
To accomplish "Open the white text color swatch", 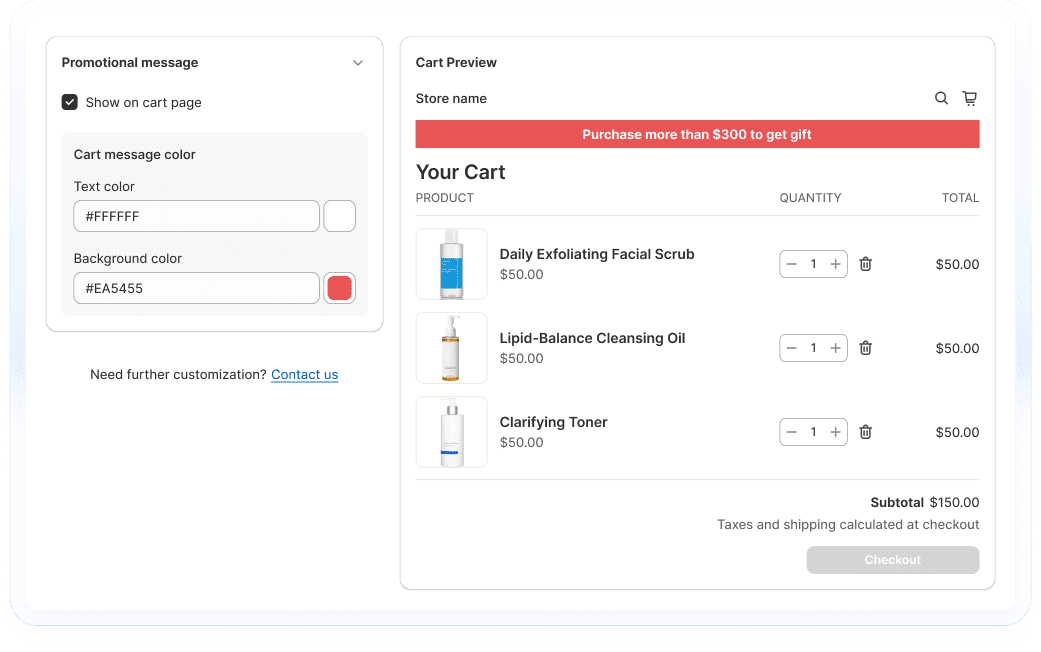I will tap(340, 216).
